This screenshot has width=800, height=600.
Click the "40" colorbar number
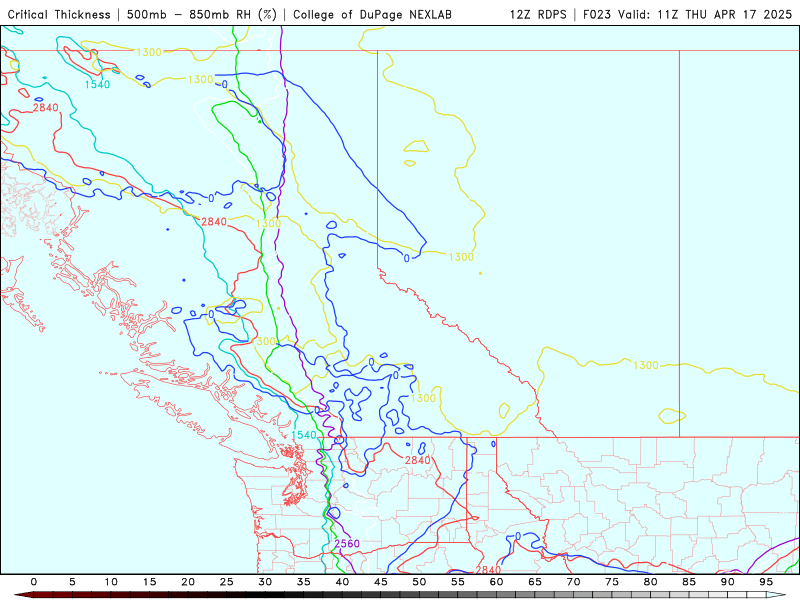[x=342, y=582]
